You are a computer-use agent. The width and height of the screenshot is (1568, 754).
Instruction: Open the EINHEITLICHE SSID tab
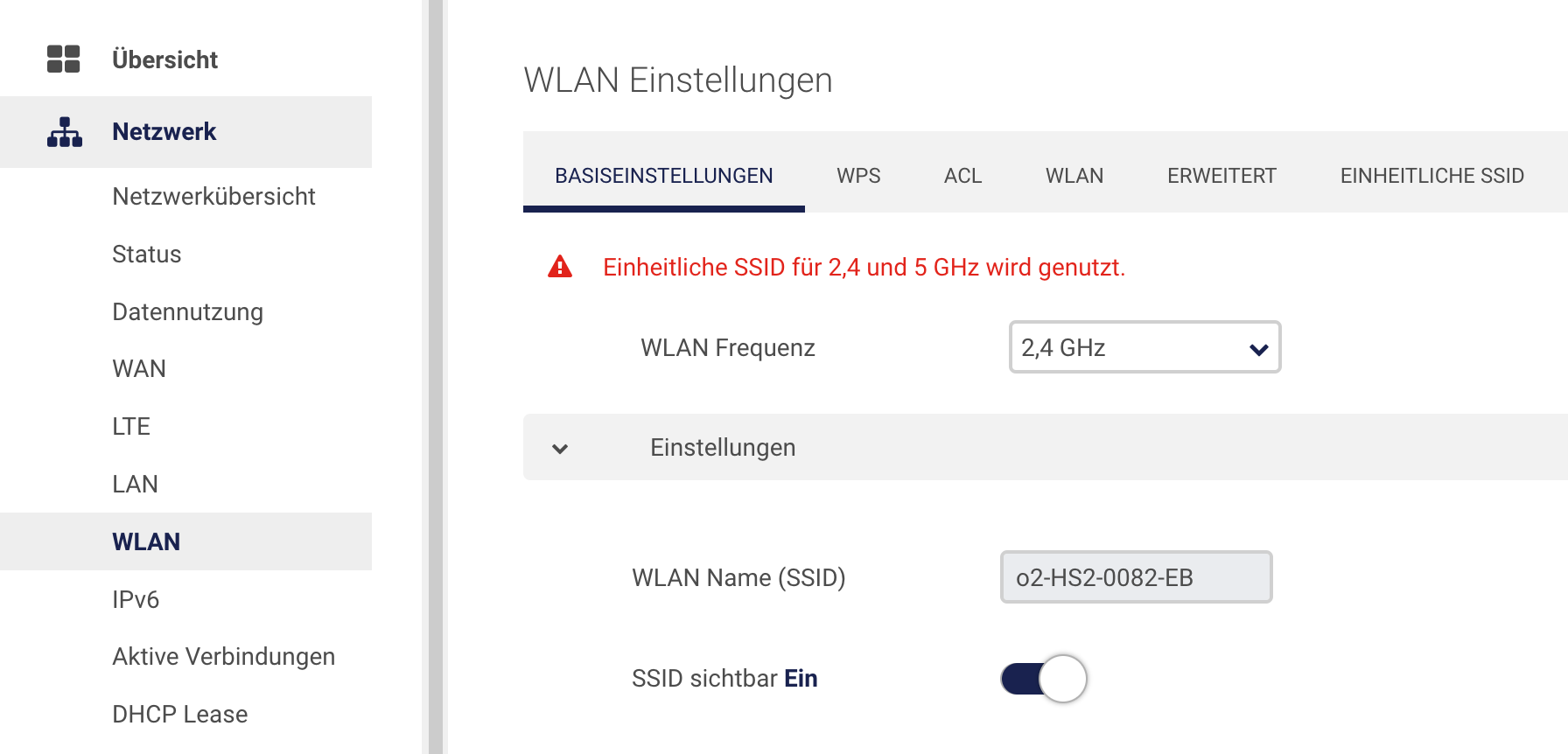click(1431, 176)
